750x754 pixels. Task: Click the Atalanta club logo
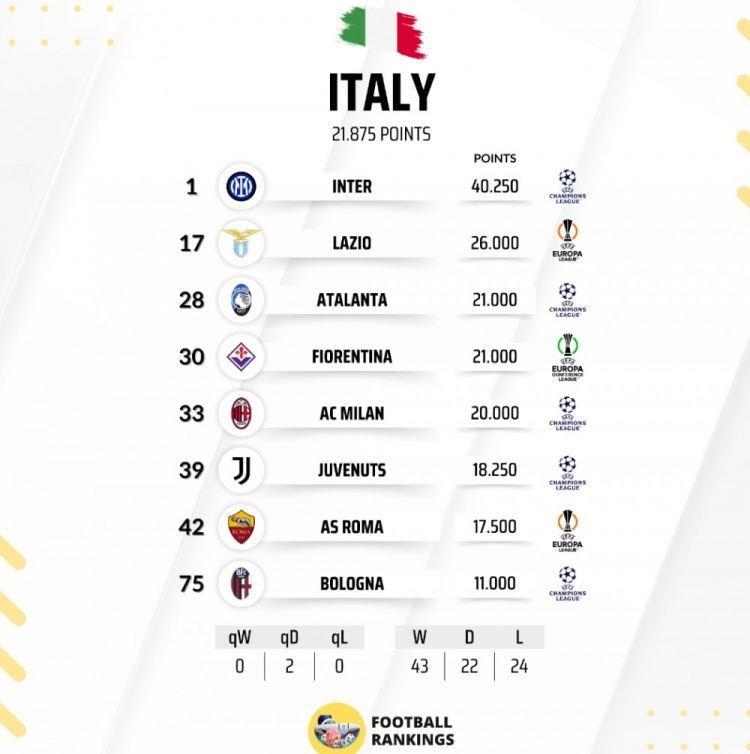241,300
